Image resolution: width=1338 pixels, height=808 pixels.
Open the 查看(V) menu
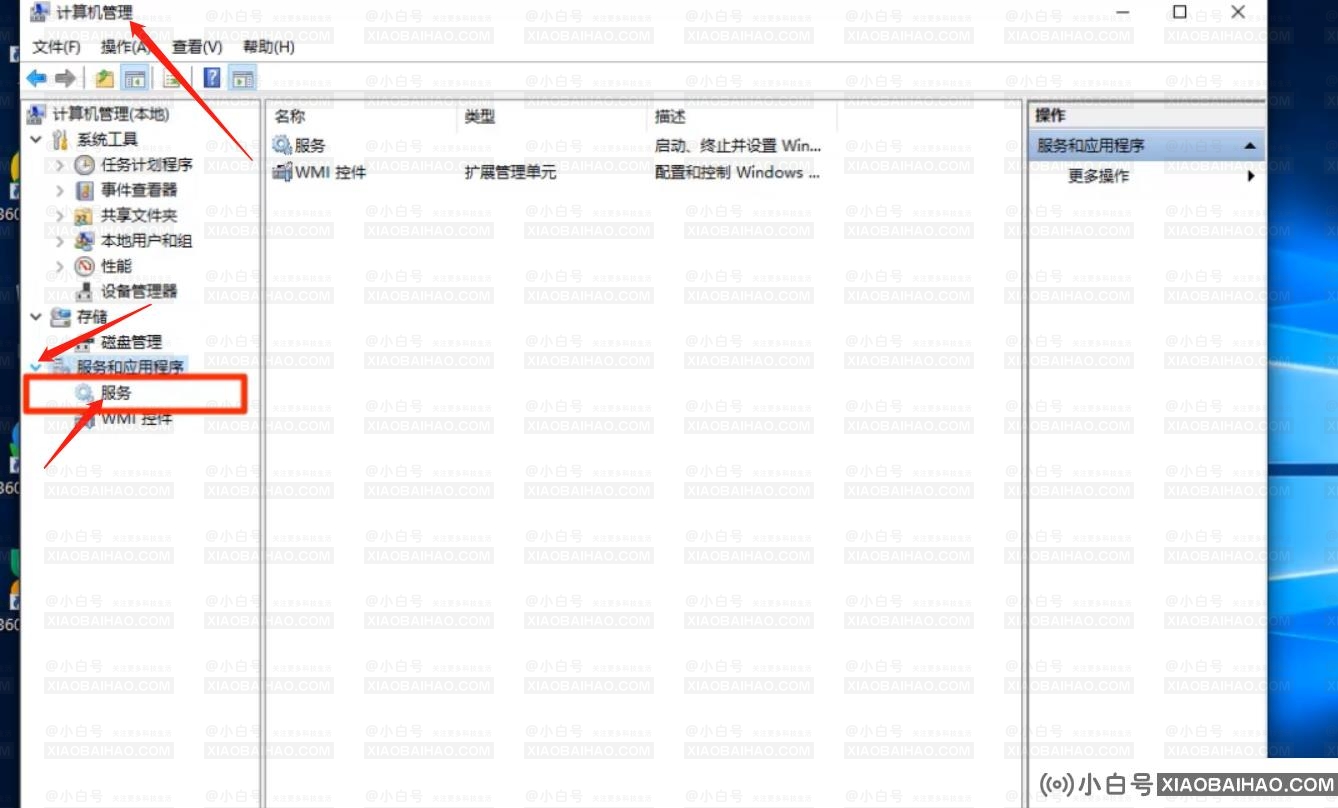click(x=197, y=47)
